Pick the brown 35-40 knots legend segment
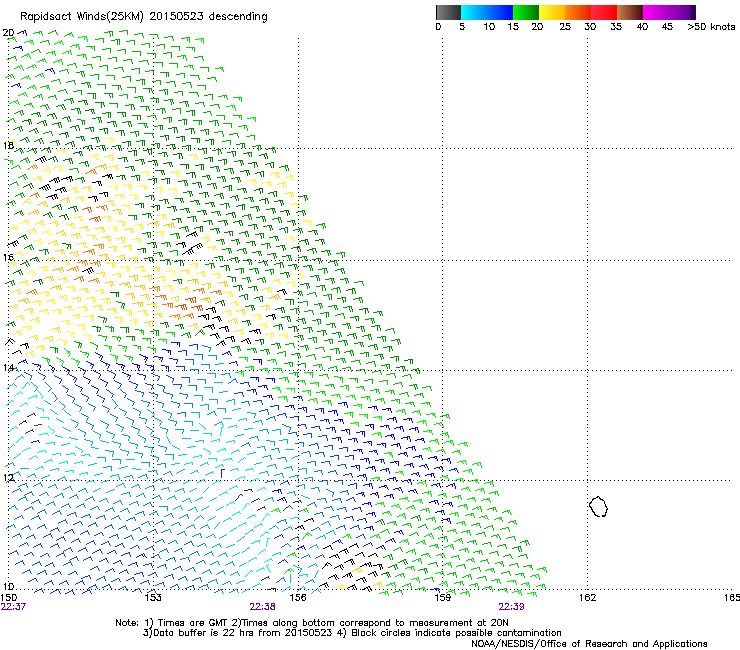The height and width of the screenshot is (650, 740). click(630, 12)
